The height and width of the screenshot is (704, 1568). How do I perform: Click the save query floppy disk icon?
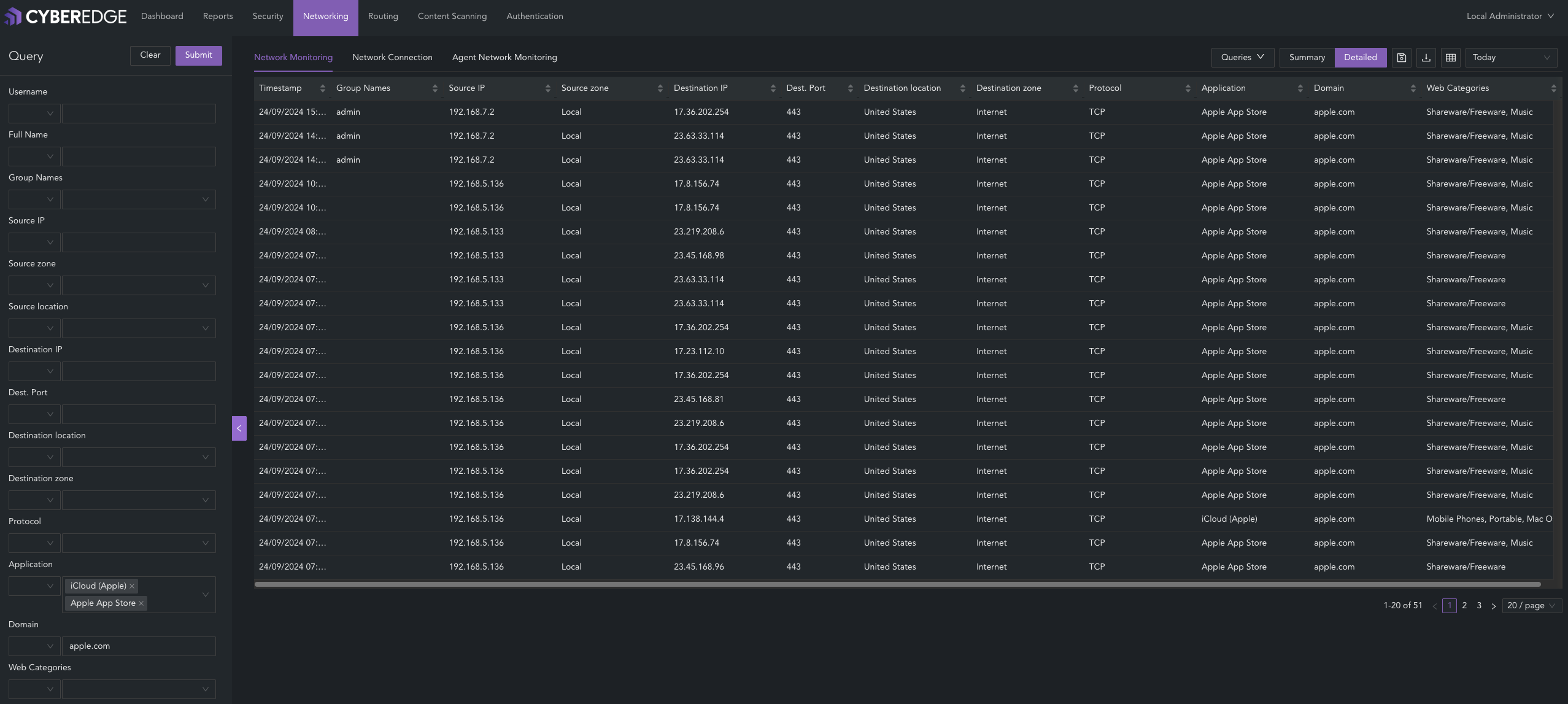pos(1401,57)
